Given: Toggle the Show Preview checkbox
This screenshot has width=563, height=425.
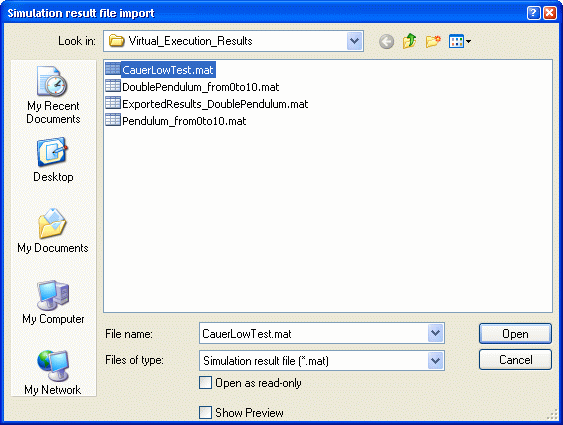Looking at the screenshot, I should [205, 412].
